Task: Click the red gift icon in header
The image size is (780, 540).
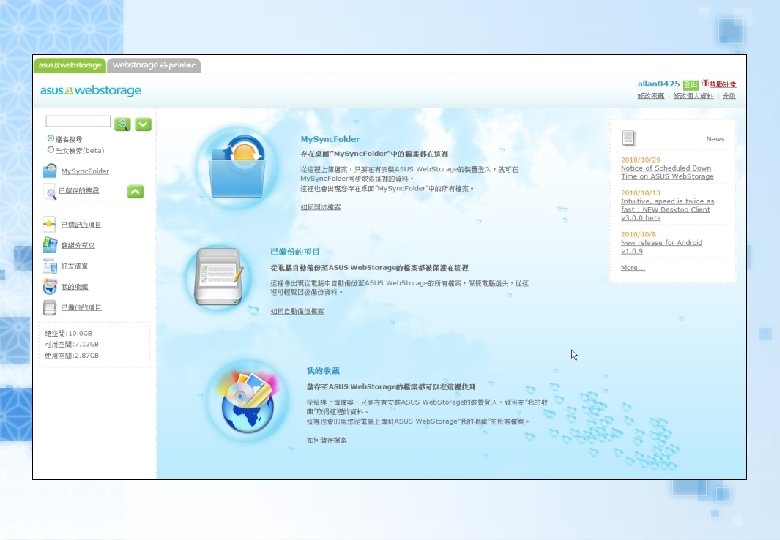Action: (x=705, y=84)
